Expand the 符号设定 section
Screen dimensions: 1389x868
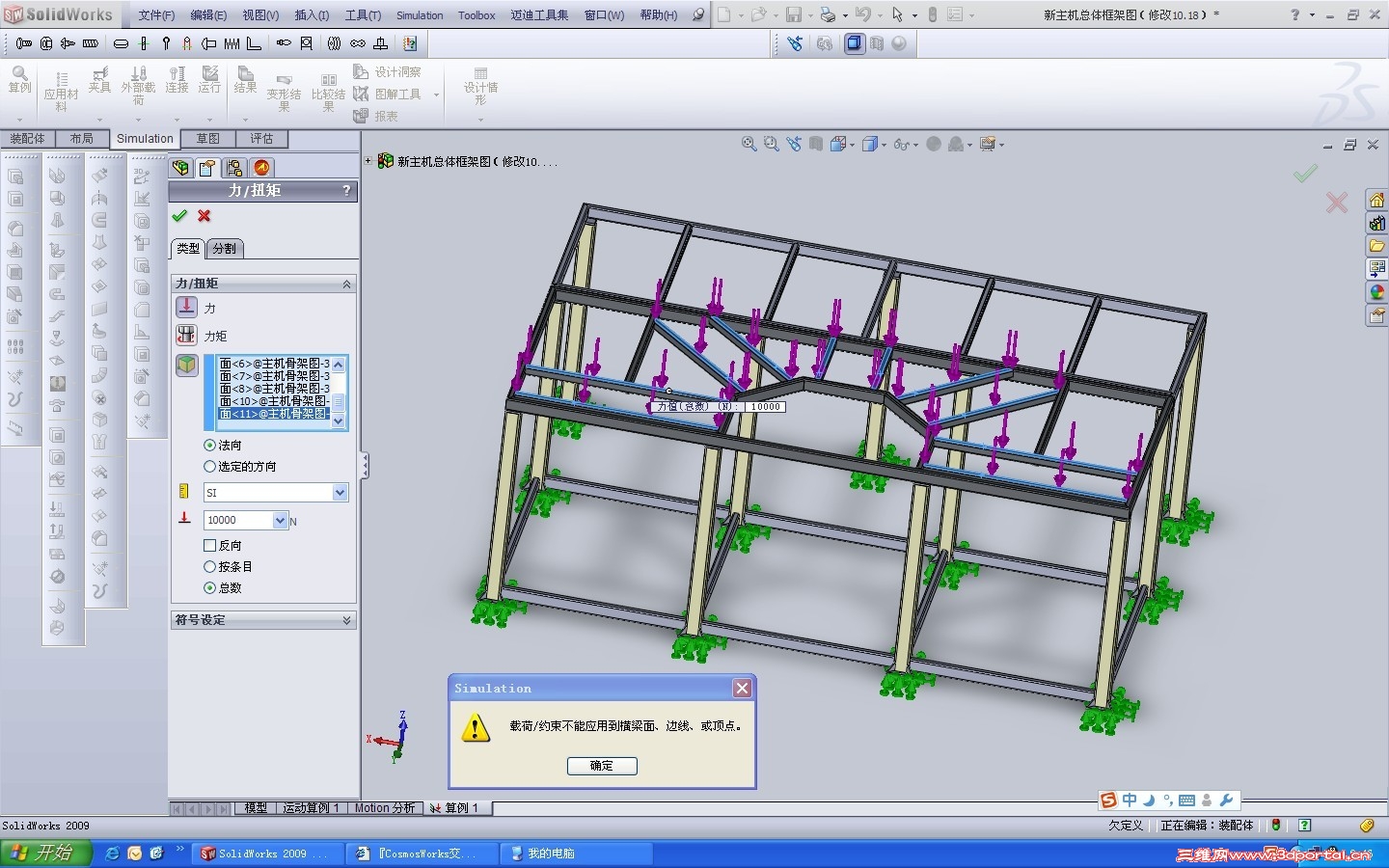pyautogui.click(x=346, y=620)
